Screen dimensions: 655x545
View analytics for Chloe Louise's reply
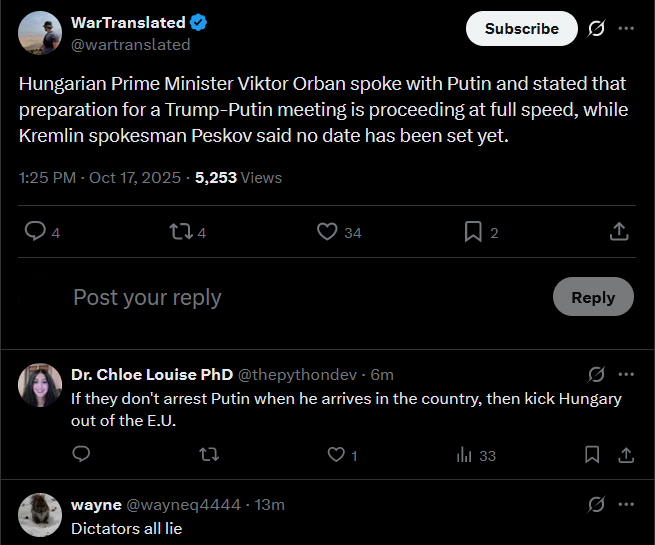464,455
